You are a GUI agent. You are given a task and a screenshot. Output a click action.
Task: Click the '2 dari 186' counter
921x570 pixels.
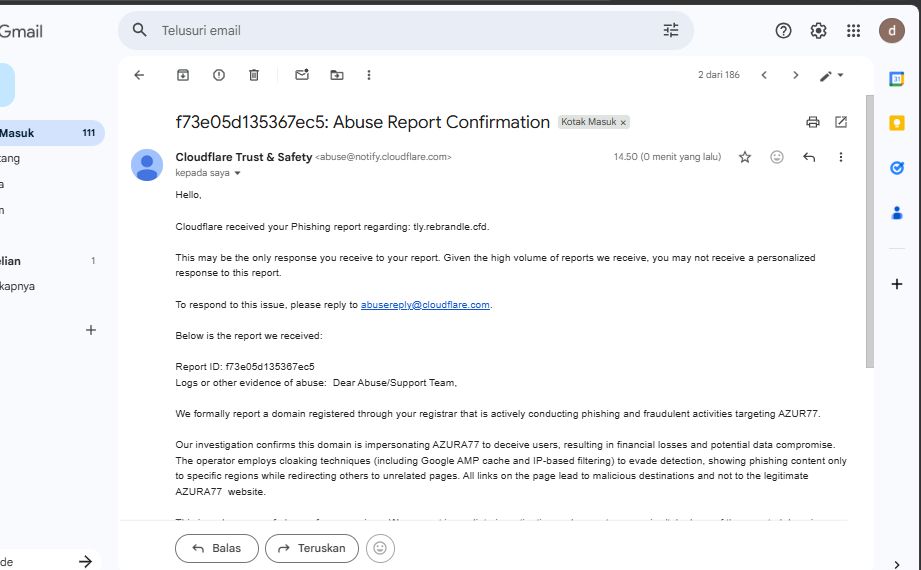(718, 75)
